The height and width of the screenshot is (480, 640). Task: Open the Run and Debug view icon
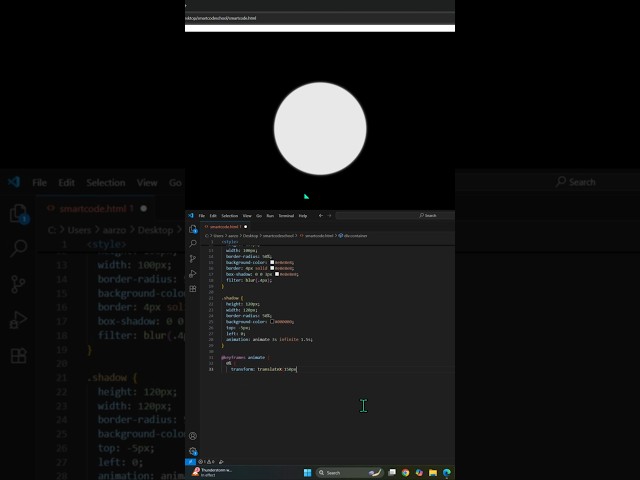click(x=193, y=274)
